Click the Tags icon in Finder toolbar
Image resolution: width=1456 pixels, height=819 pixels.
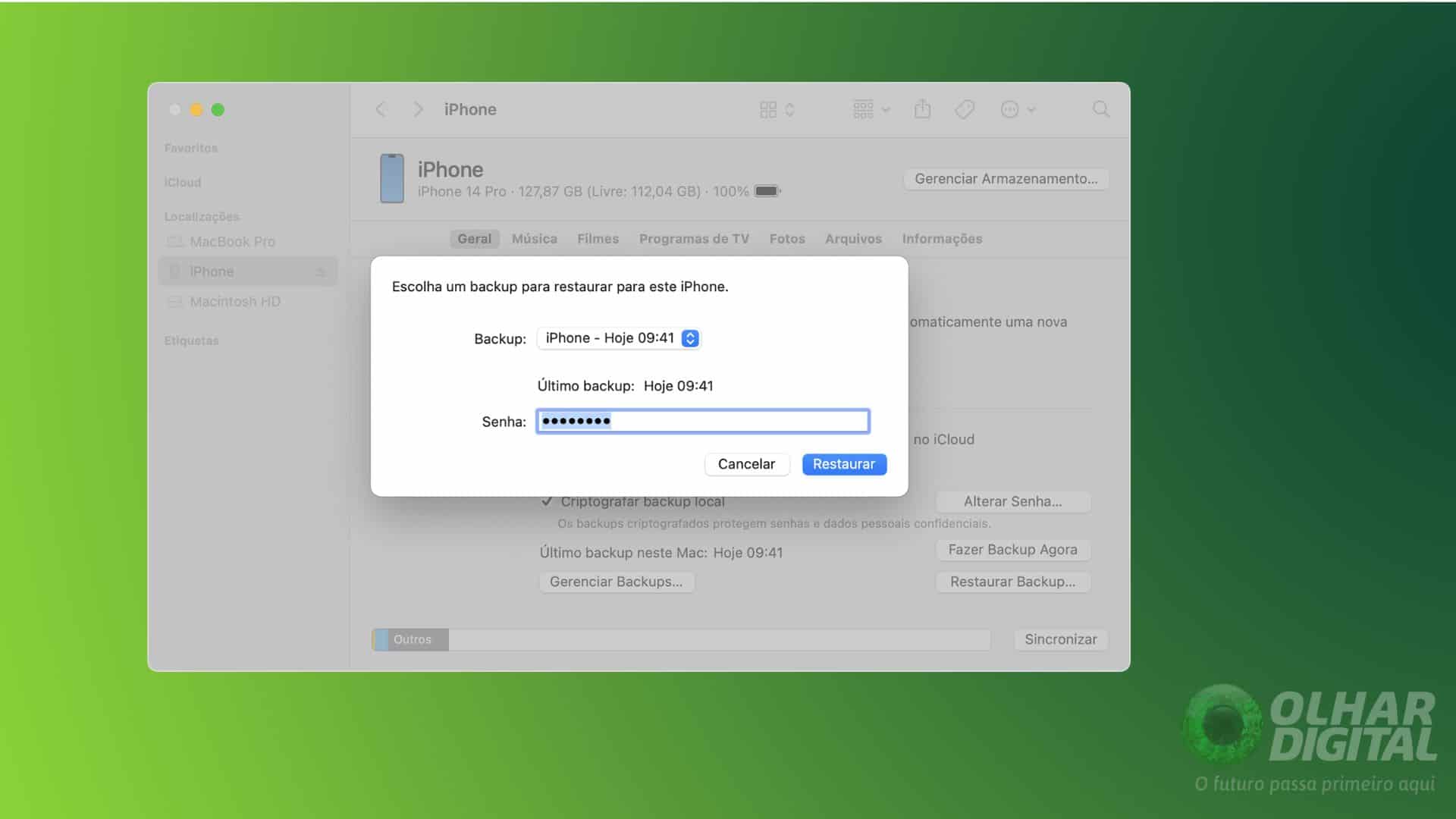click(965, 110)
